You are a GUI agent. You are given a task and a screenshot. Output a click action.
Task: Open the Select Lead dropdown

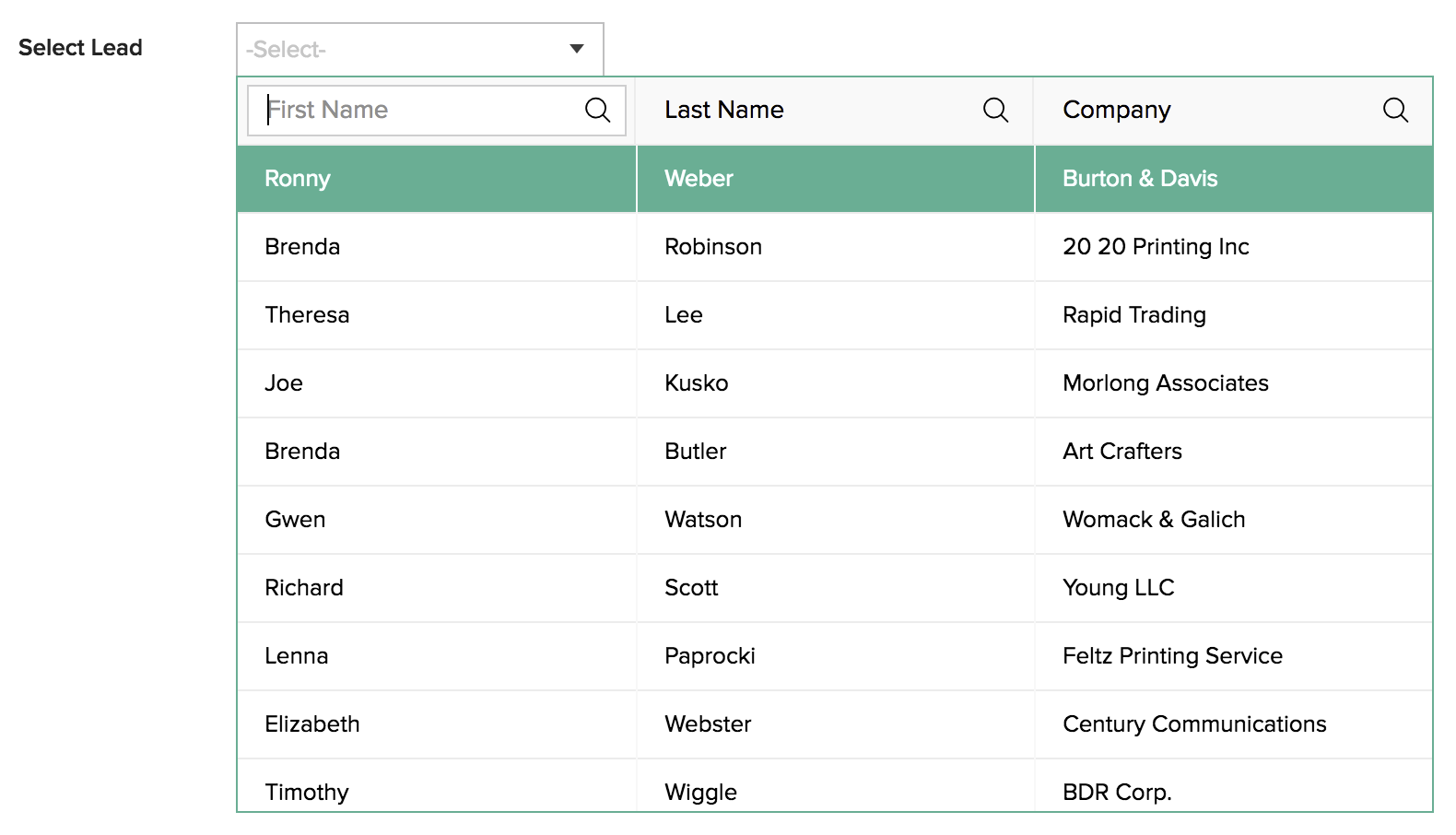[x=420, y=49]
